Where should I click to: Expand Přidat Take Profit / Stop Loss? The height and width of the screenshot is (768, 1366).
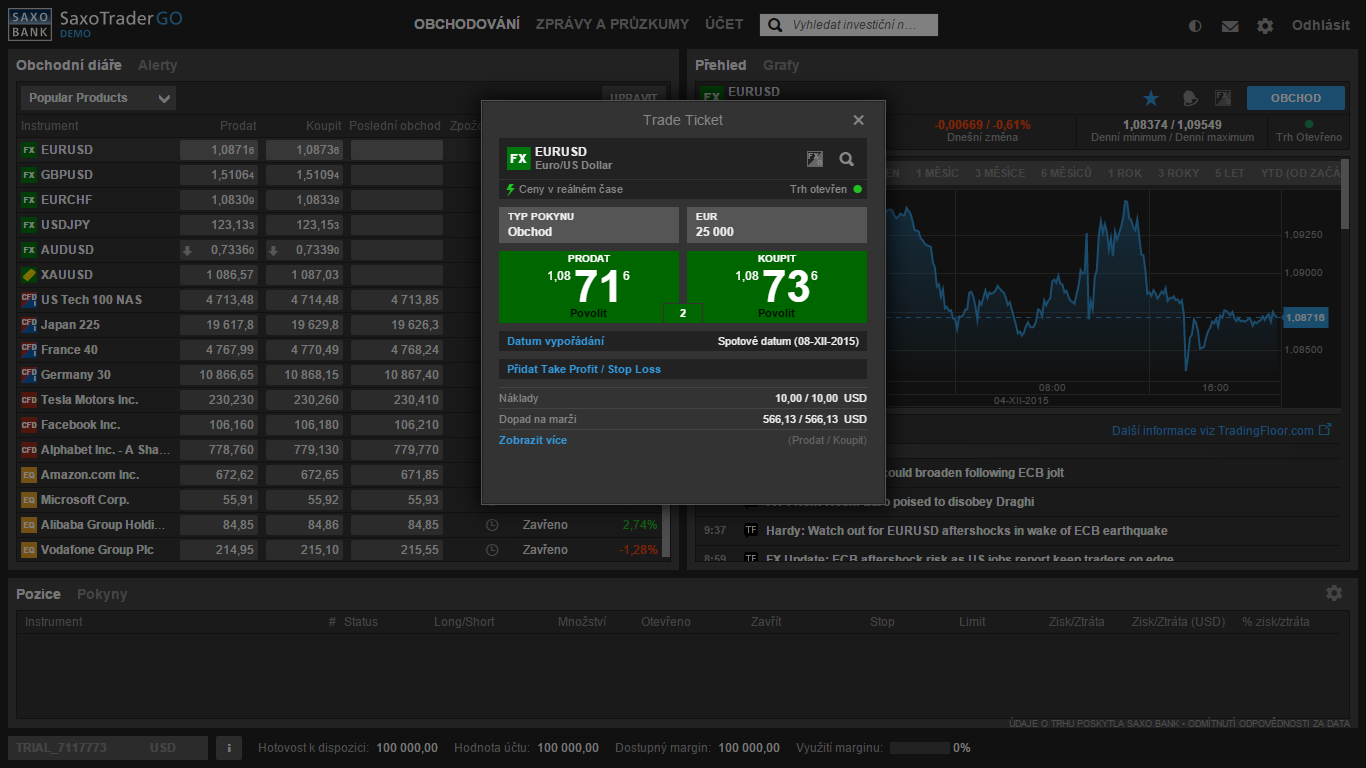584,369
